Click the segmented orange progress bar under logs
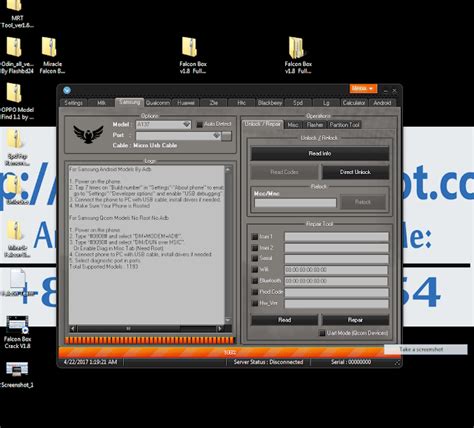The height and width of the screenshot is (428, 474). 150,340
